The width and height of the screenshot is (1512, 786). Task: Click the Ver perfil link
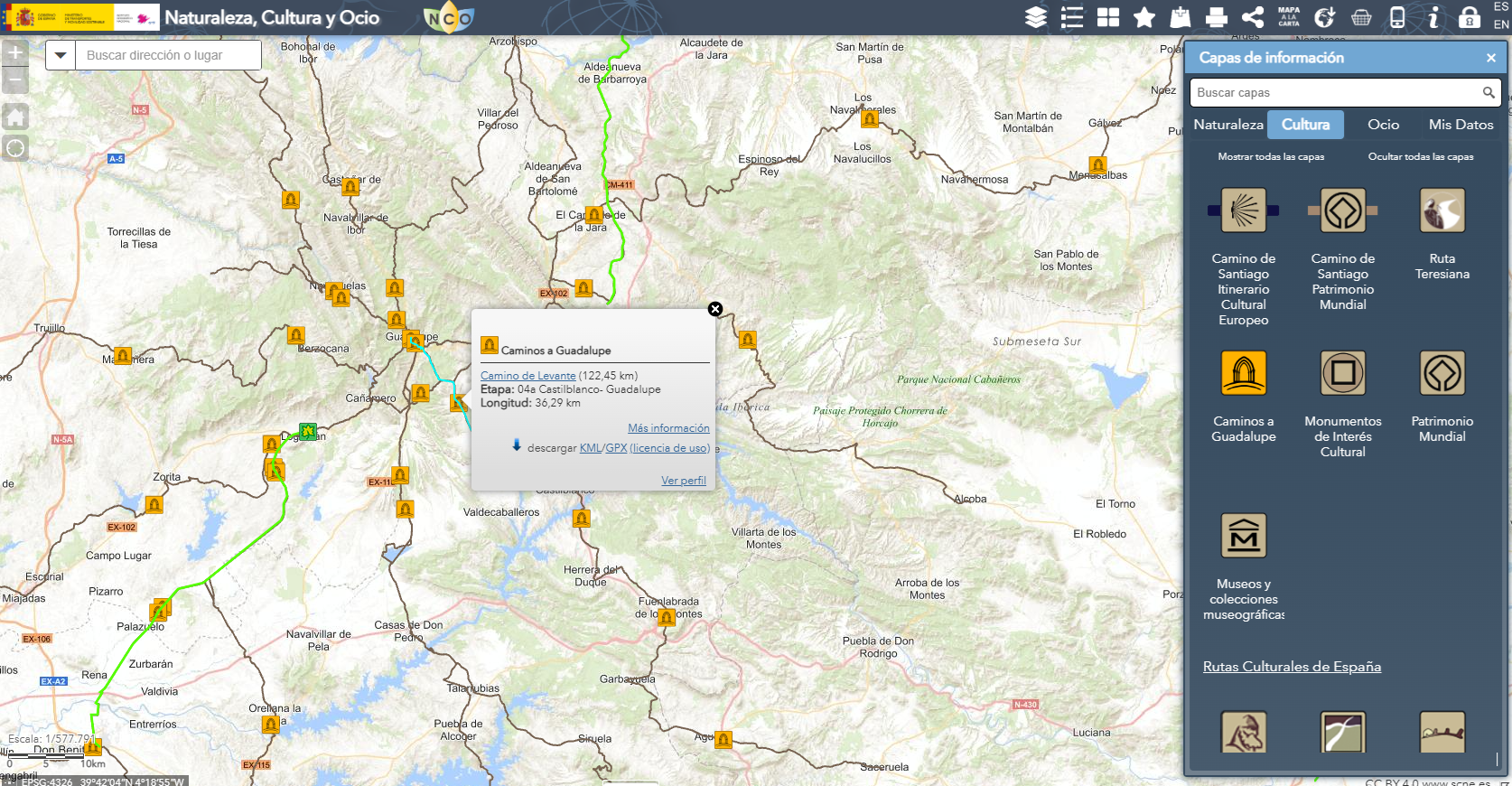[684, 481]
